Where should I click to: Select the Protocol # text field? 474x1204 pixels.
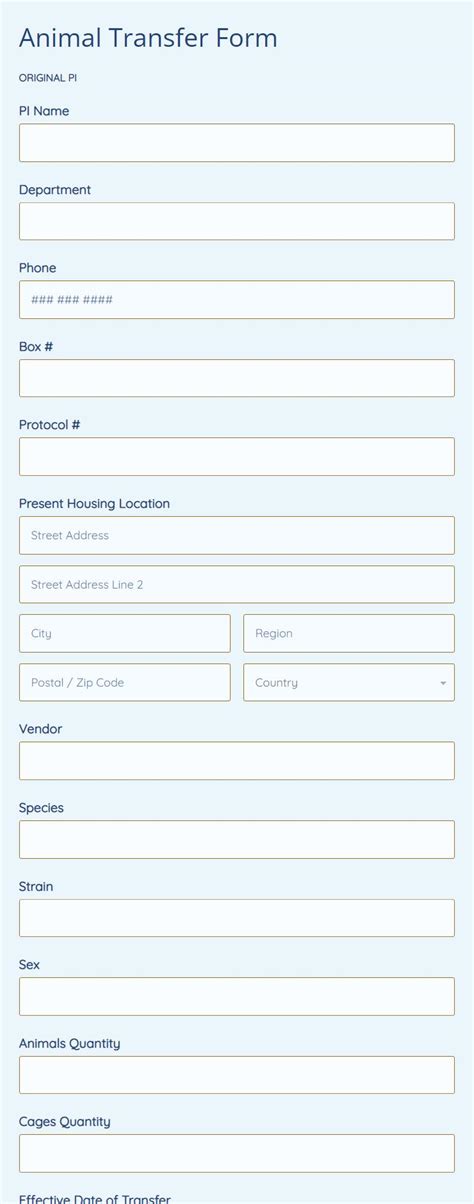pyautogui.click(x=237, y=457)
